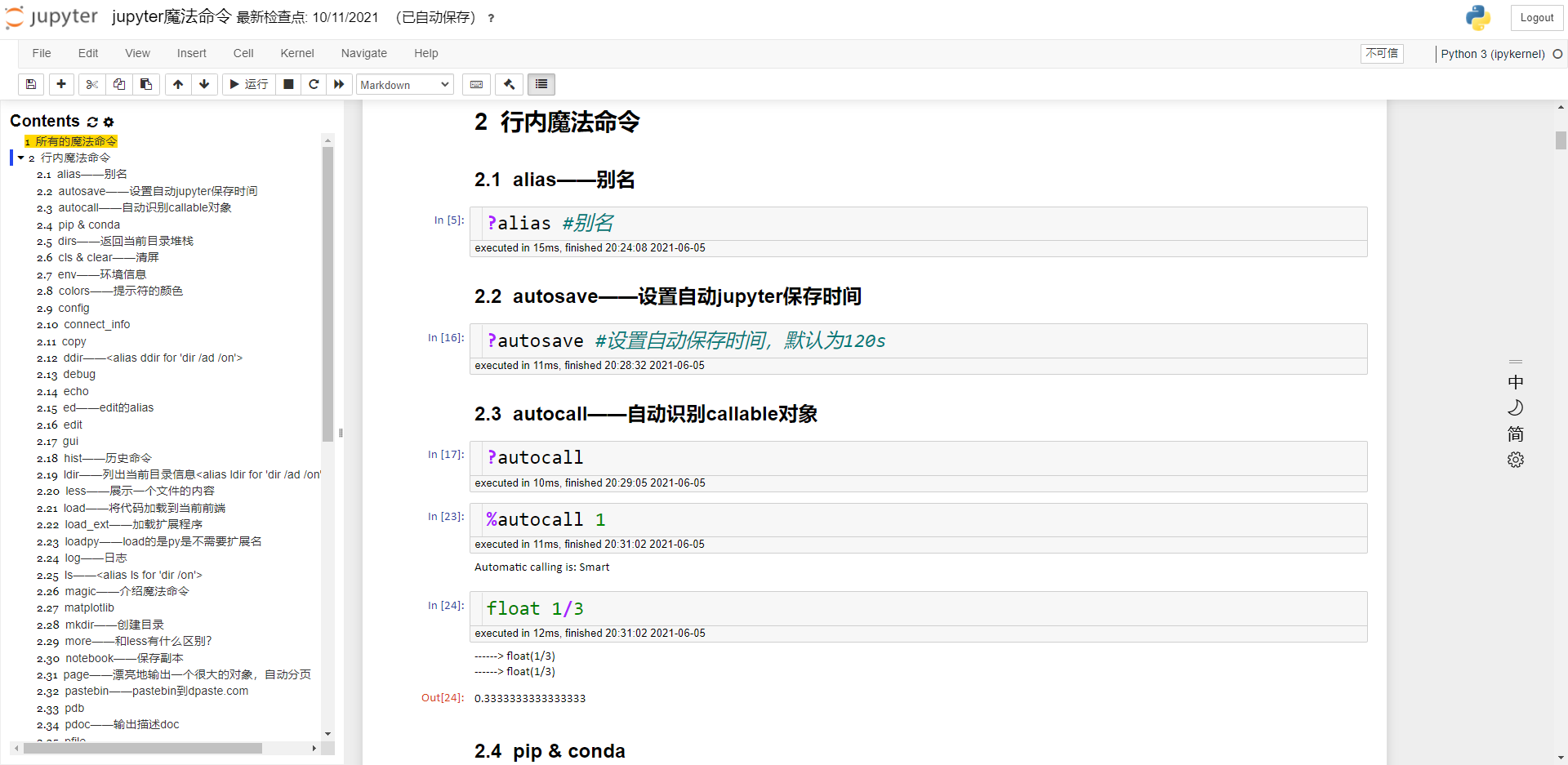Viewport: 1568px width, 765px height.
Task: Interrupt the kernel with the stop icon
Action: [x=288, y=84]
